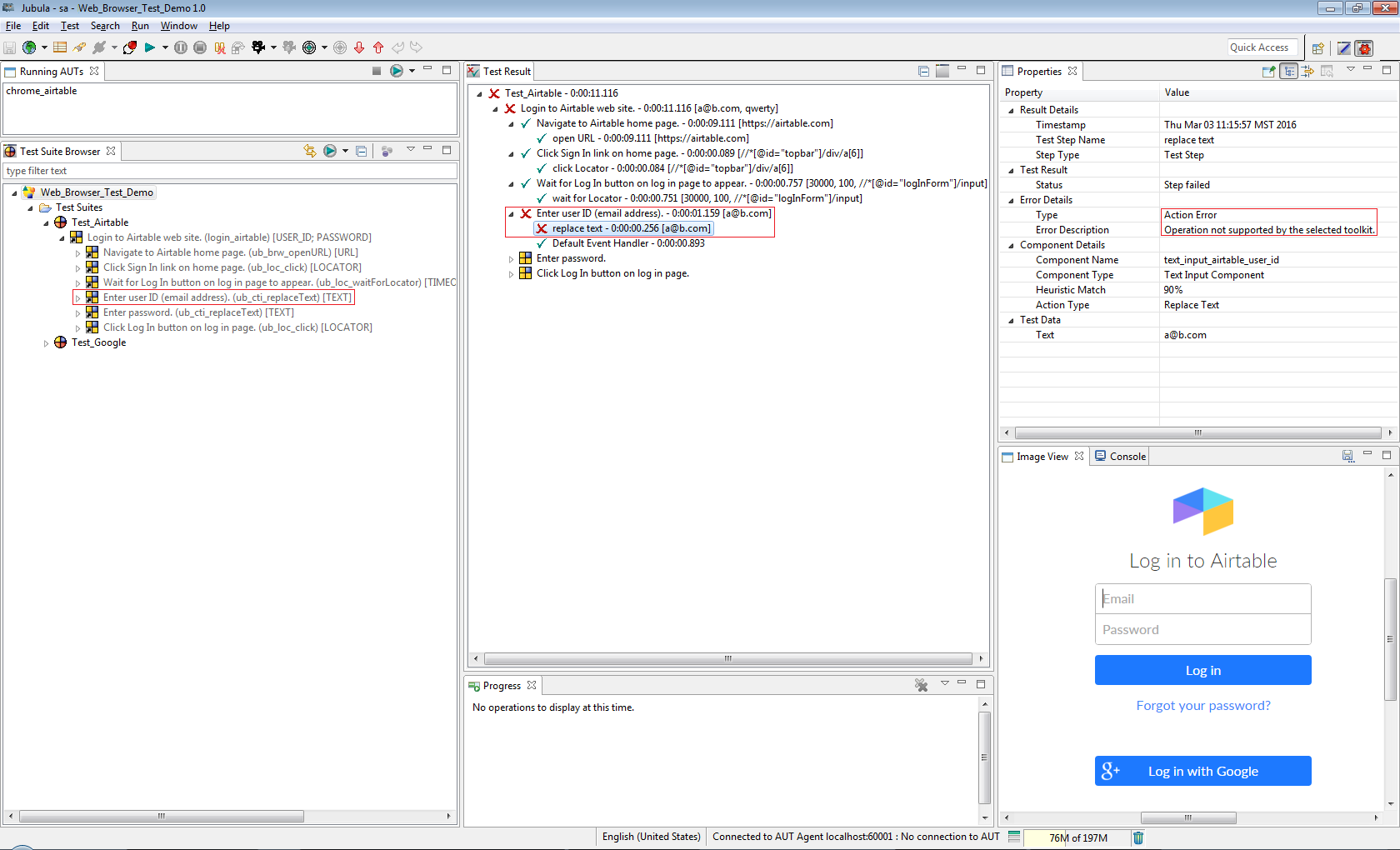
Task: Click the red down arrow toolbar icon
Action: point(359,47)
